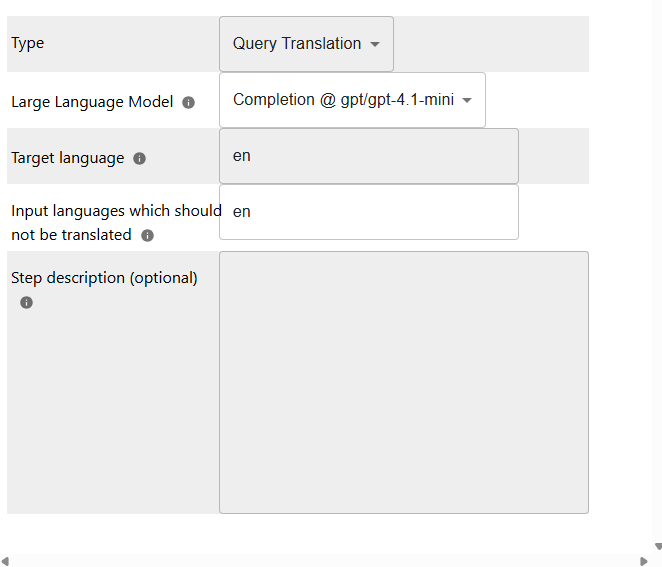
Task: Click the Target language label text
Action: [68, 158]
